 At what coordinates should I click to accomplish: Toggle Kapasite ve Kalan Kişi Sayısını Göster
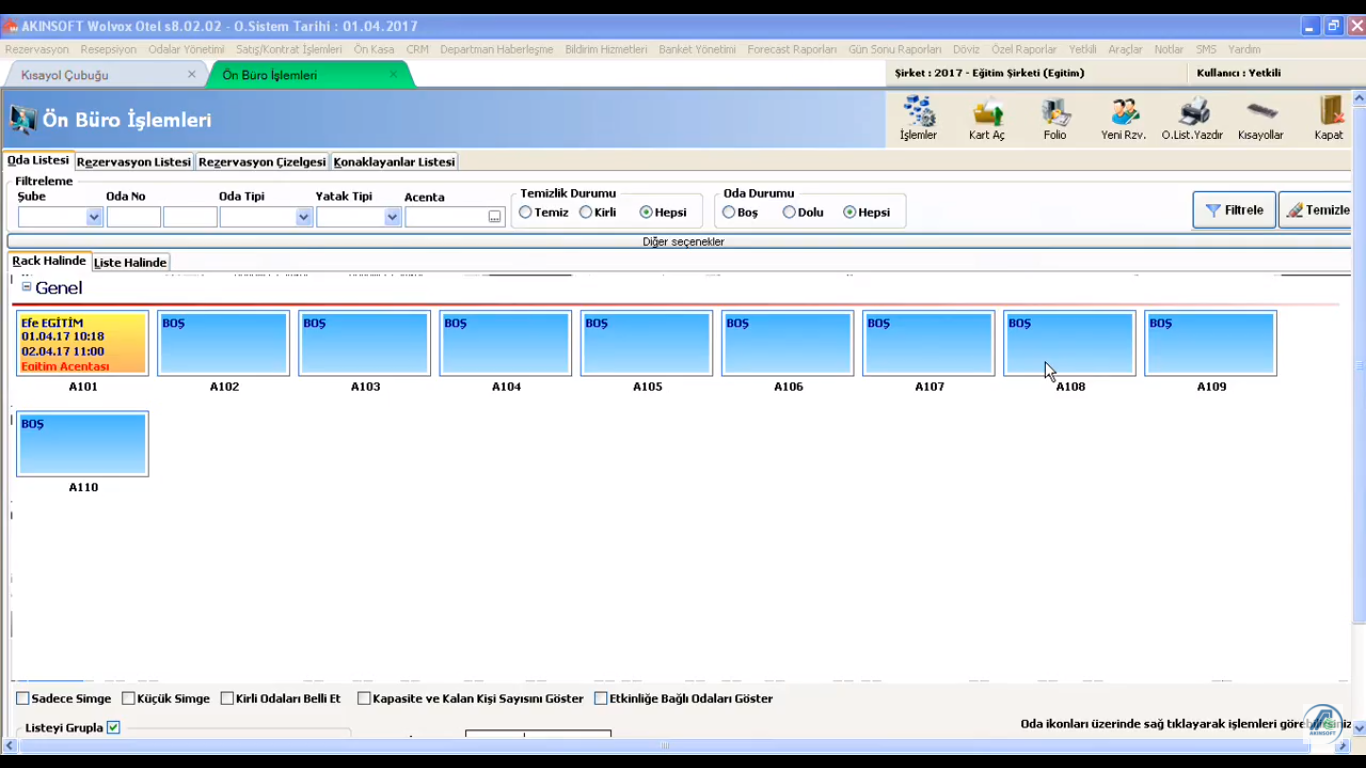click(364, 699)
